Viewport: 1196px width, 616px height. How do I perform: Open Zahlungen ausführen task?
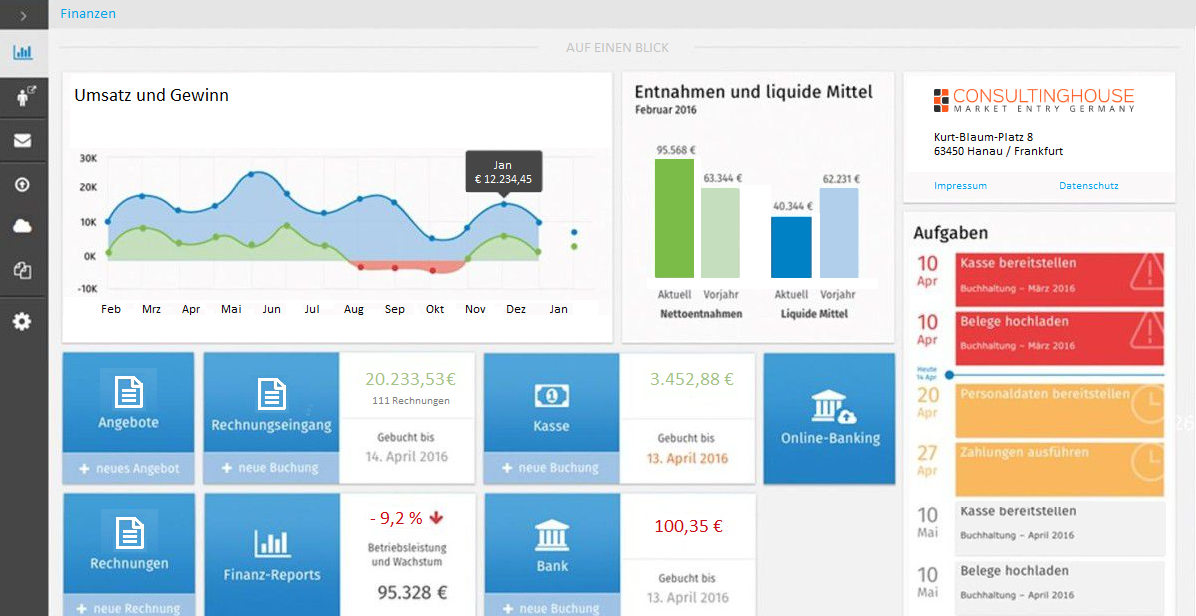pyautogui.click(x=1059, y=470)
